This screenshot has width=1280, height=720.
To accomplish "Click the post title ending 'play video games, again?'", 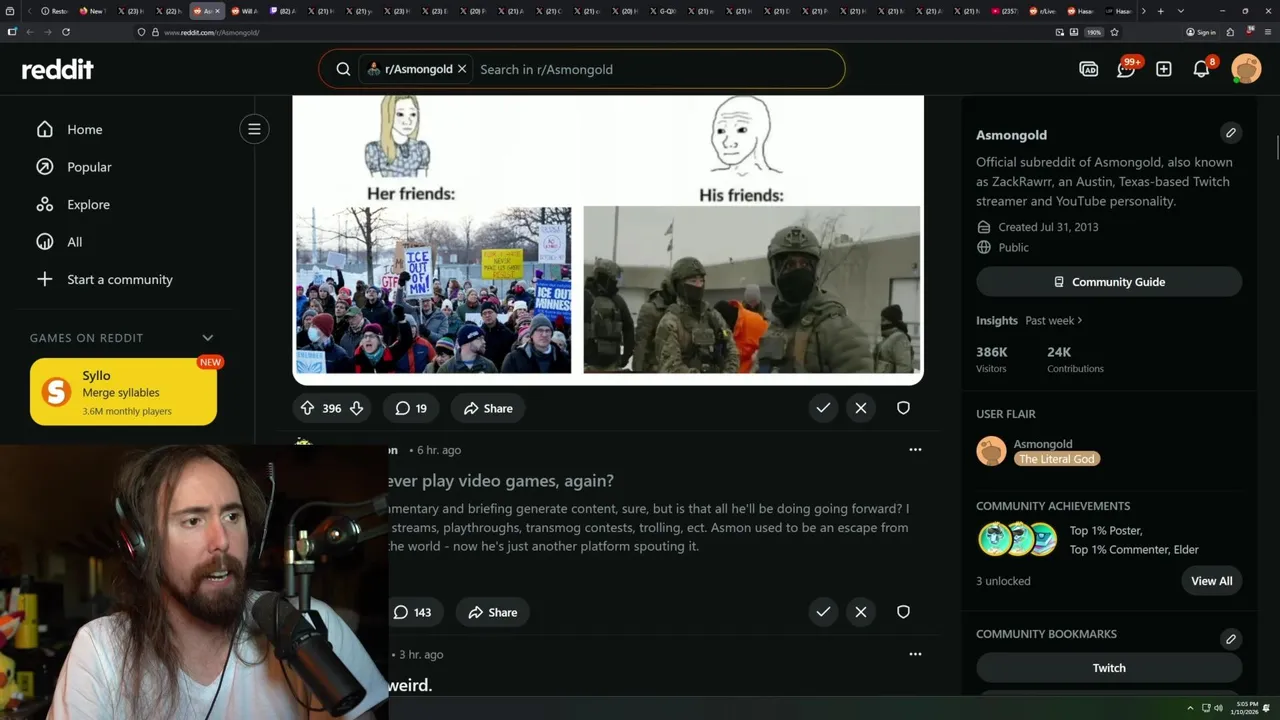I will [501, 481].
